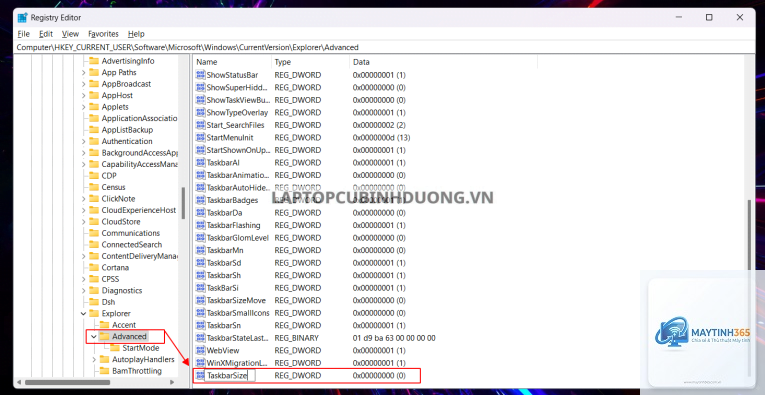Screen dimensions: 765x395
Task: Click the Registry Editor title bar icon
Action: point(22,18)
